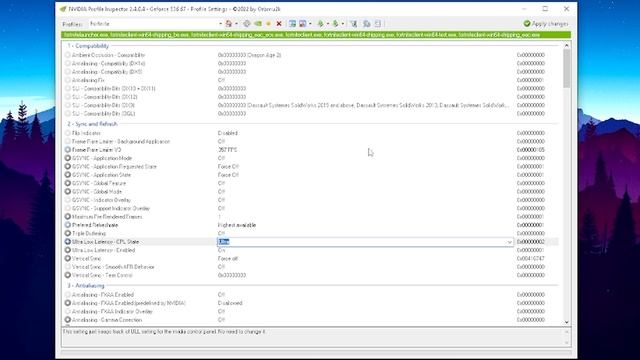Click the green application executables list bar
The height and width of the screenshot is (360, 640).
[316, 35]
